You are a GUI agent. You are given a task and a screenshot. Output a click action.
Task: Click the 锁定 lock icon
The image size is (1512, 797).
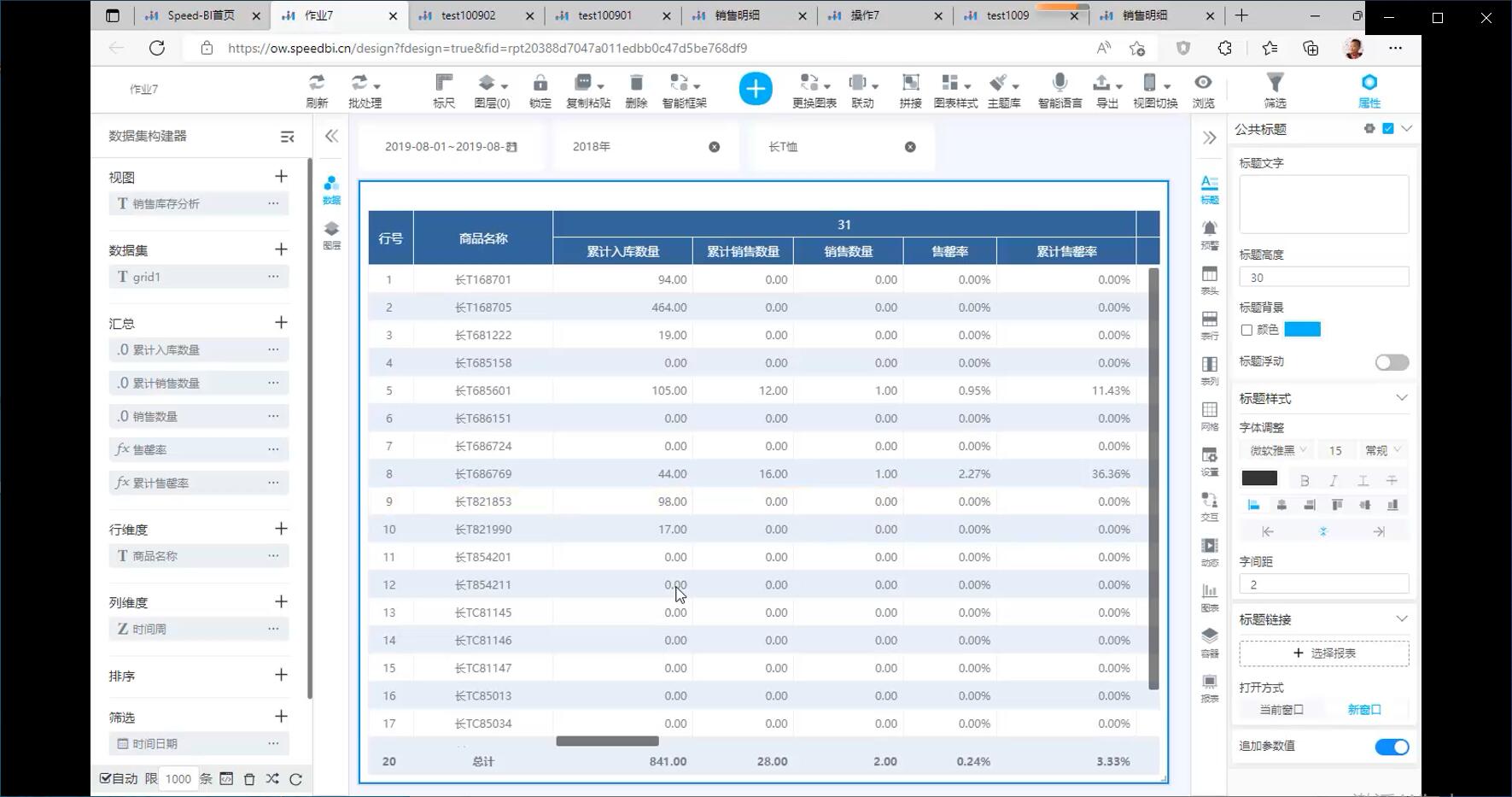point(540,84)
